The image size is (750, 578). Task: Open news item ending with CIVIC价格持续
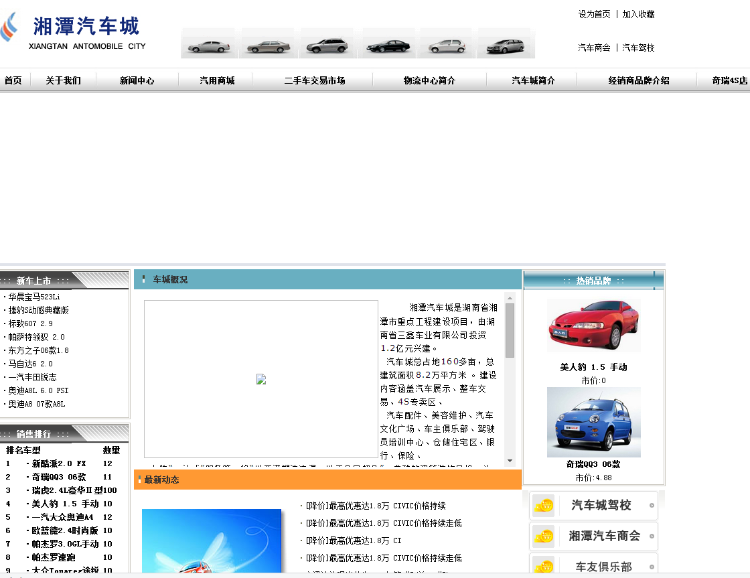point(375,506)
